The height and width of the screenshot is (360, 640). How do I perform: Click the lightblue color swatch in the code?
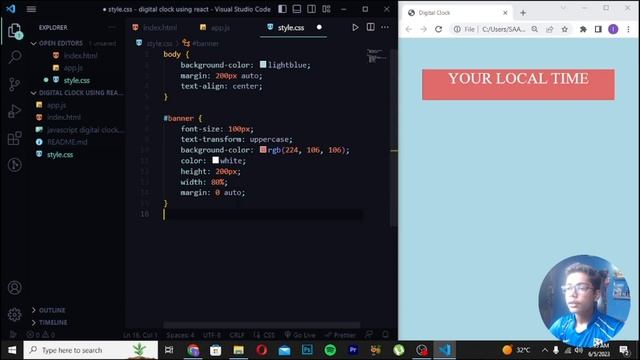tap(263, 64)
